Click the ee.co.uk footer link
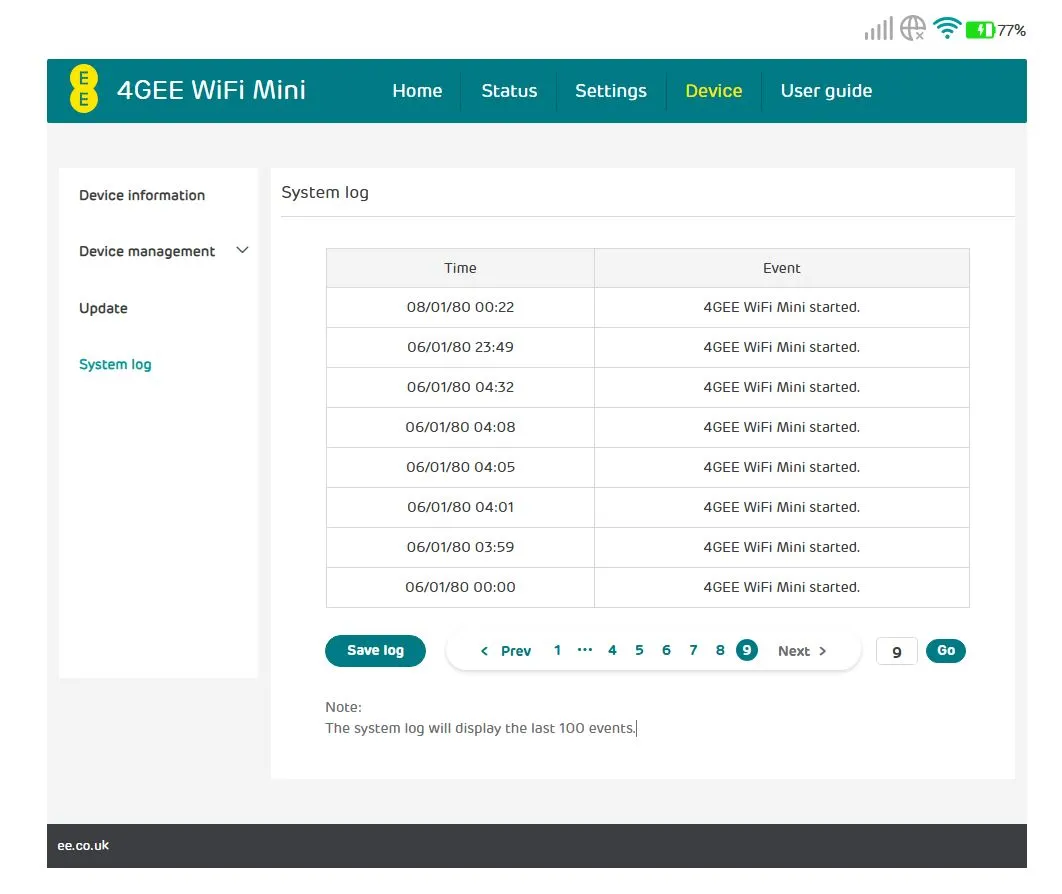The width and height of the screenshot is (1062, 894). point(82,845)
